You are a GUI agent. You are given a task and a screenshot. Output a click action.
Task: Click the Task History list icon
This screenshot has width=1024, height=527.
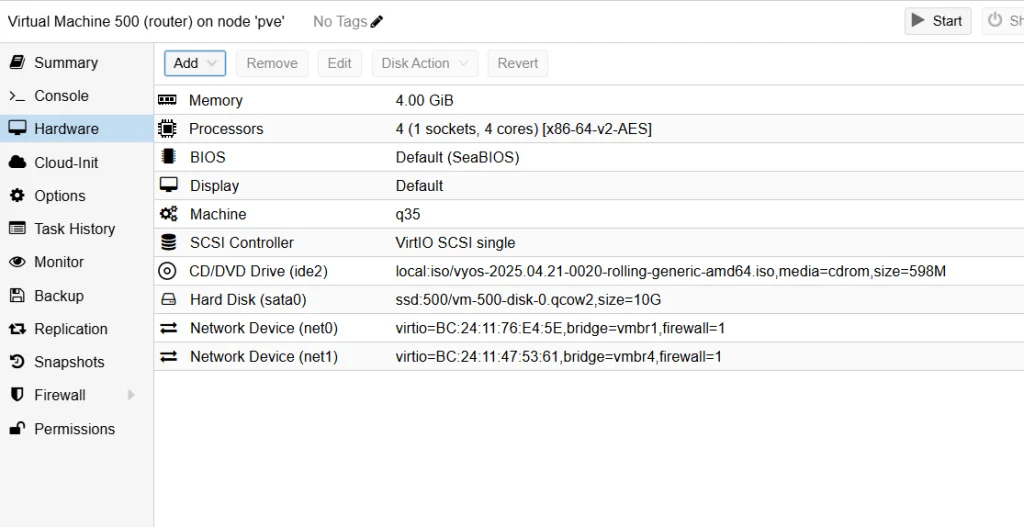(x=17, y=229)
